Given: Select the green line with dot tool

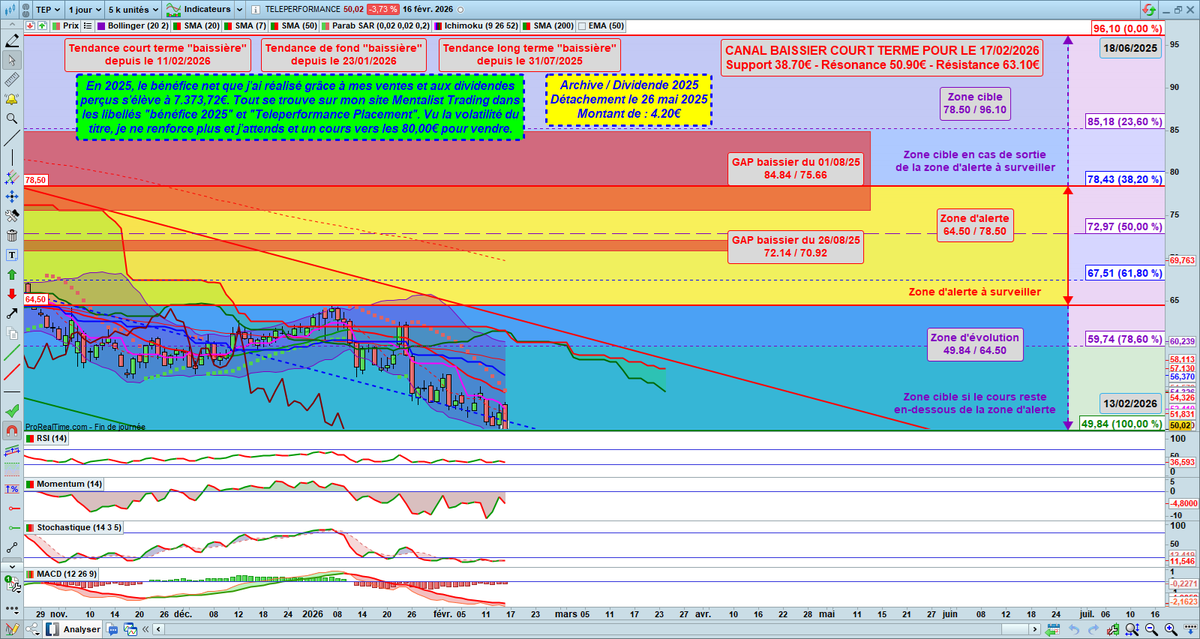Looking at the screenshot, I should pyautogui.click(x=14, y=527).
